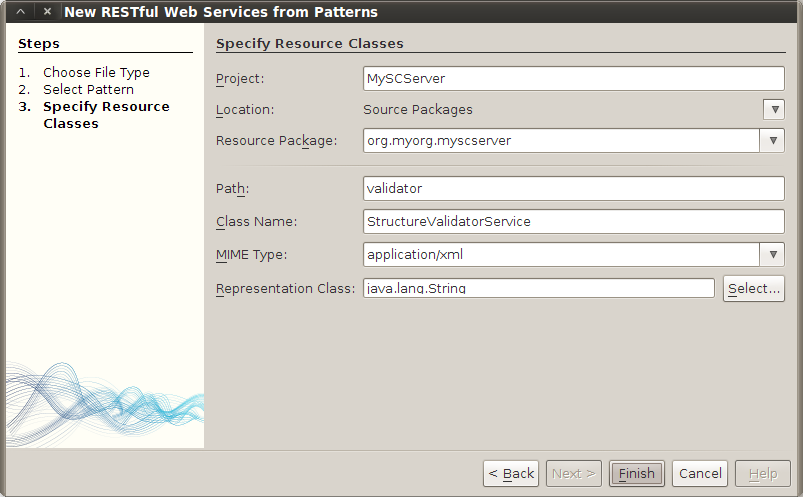
Task: Expand the Resource Package dropdown arrow
Action: pyautogui.click(x=773, y=141)
